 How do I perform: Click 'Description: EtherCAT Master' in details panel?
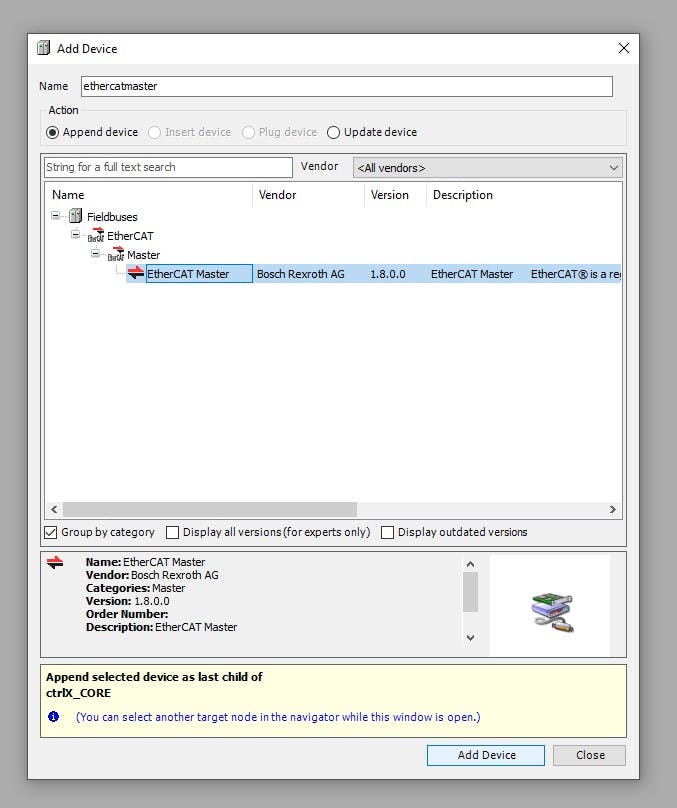[x=161, y=627]
